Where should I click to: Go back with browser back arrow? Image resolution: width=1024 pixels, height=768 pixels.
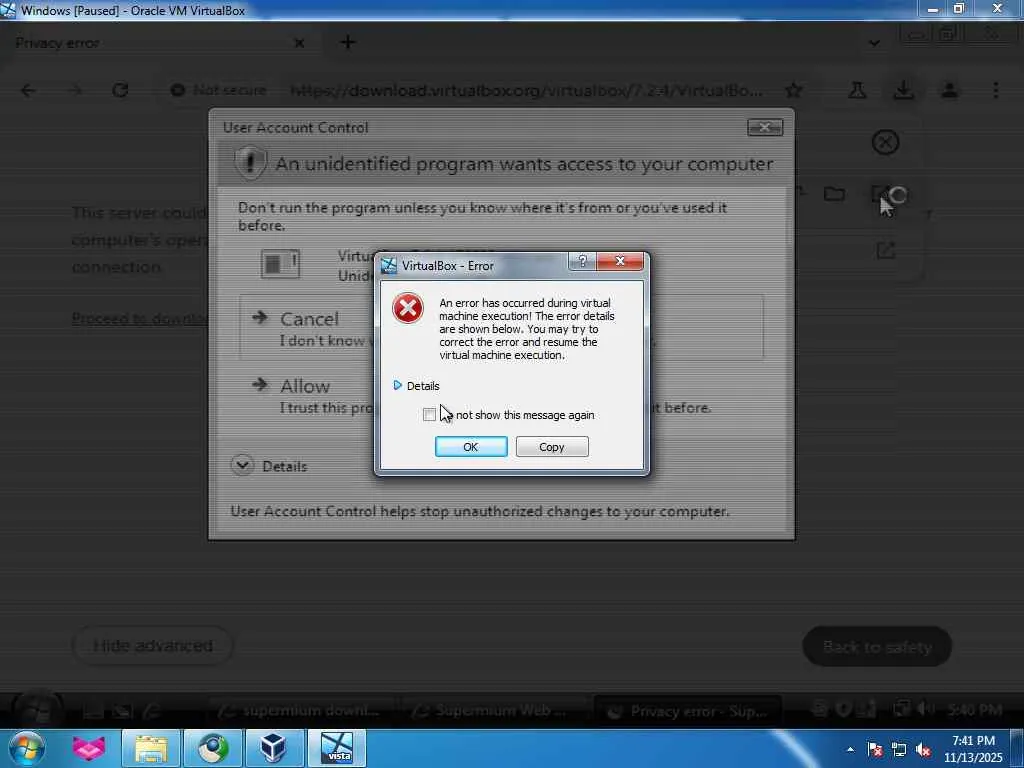tap(27, 90)
